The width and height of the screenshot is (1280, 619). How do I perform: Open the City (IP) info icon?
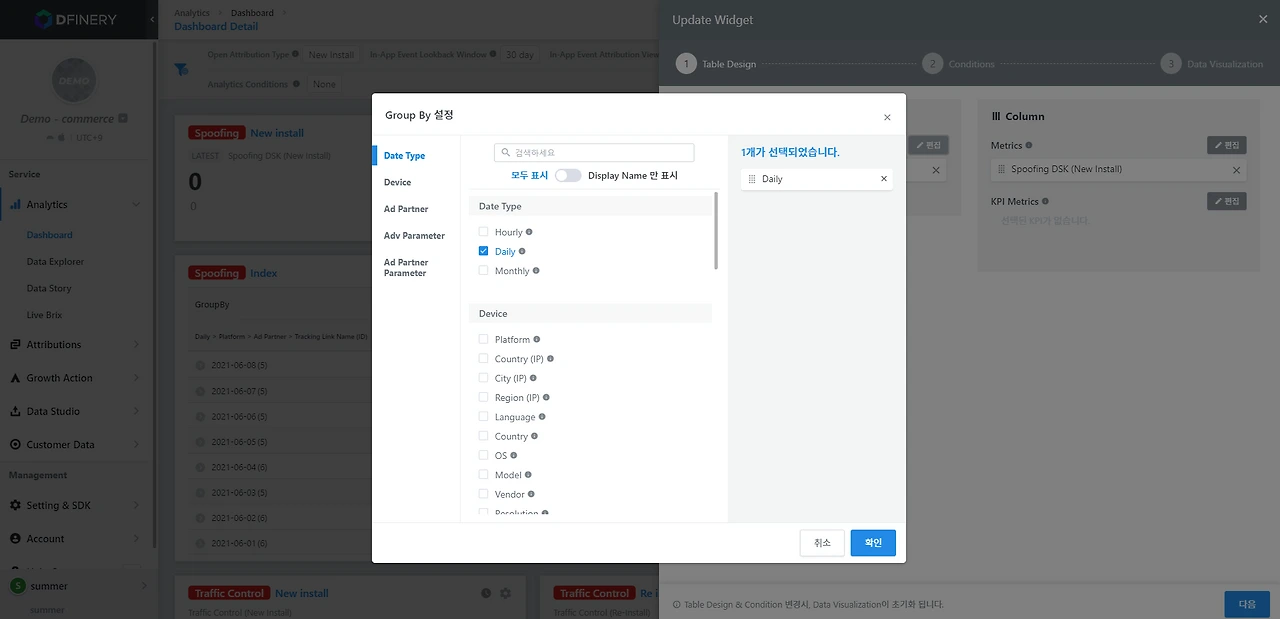(x=533, y=378)
